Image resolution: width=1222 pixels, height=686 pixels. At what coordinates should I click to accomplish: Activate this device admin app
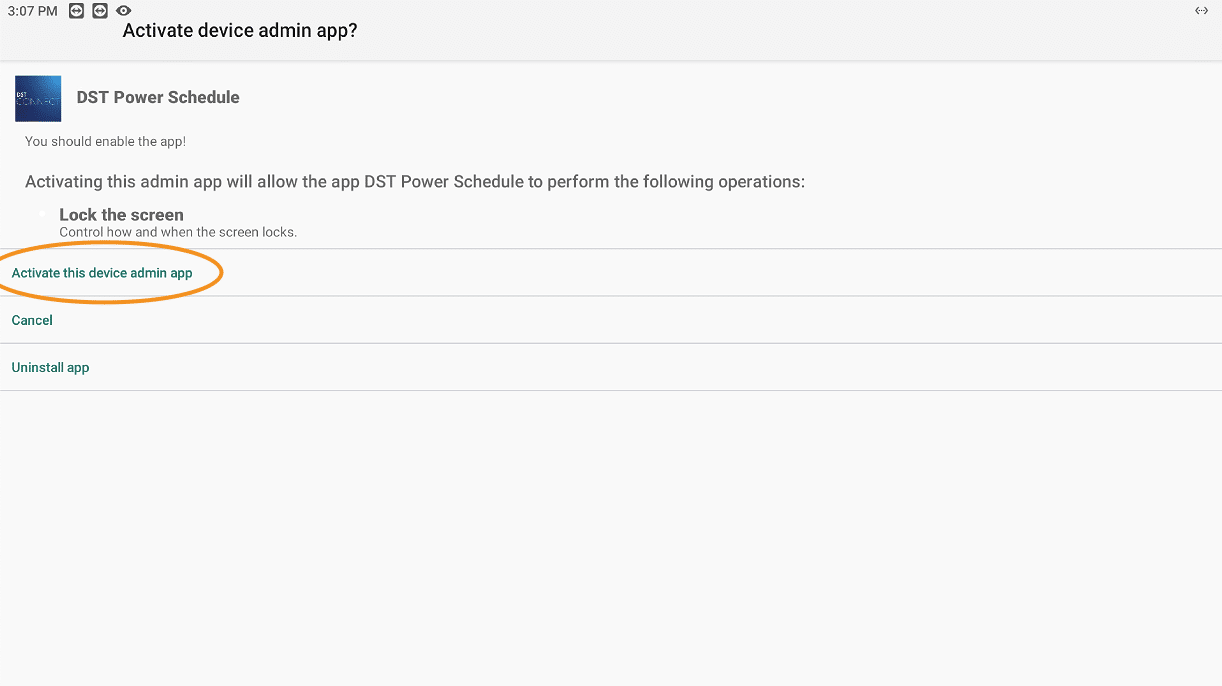tap(102, 273)
